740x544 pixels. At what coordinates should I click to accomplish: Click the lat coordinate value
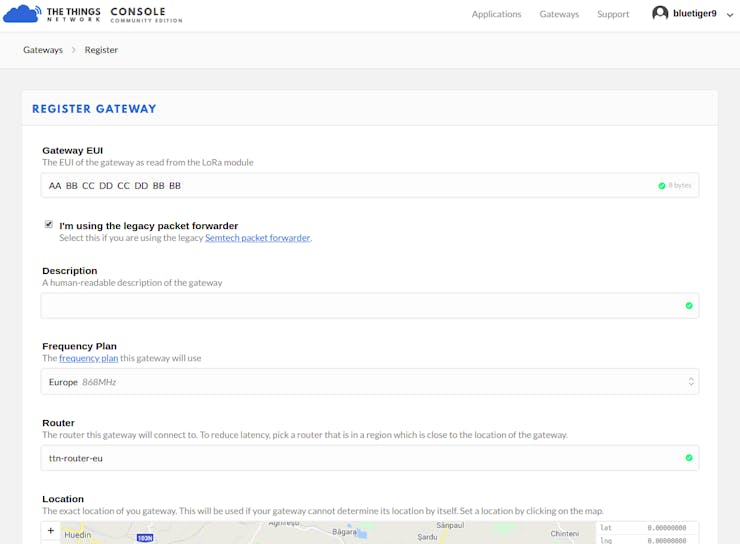(666, 528)
